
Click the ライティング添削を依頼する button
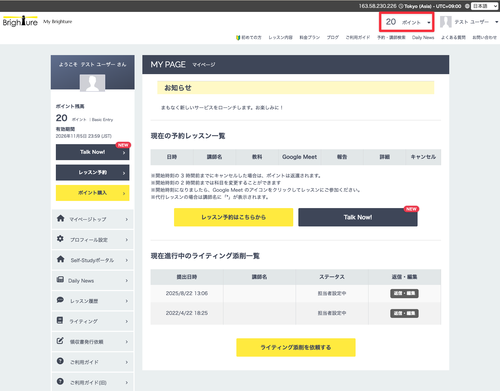click(x=296, y=347)
